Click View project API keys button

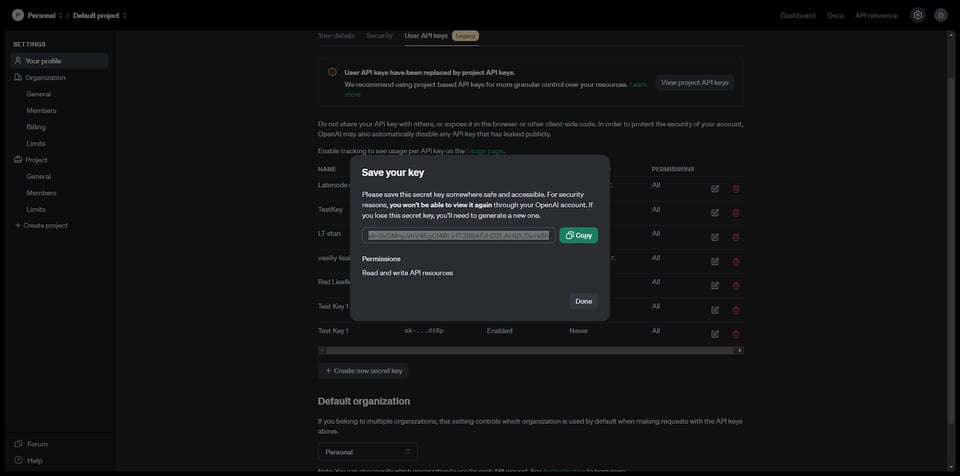pos(694,82)
